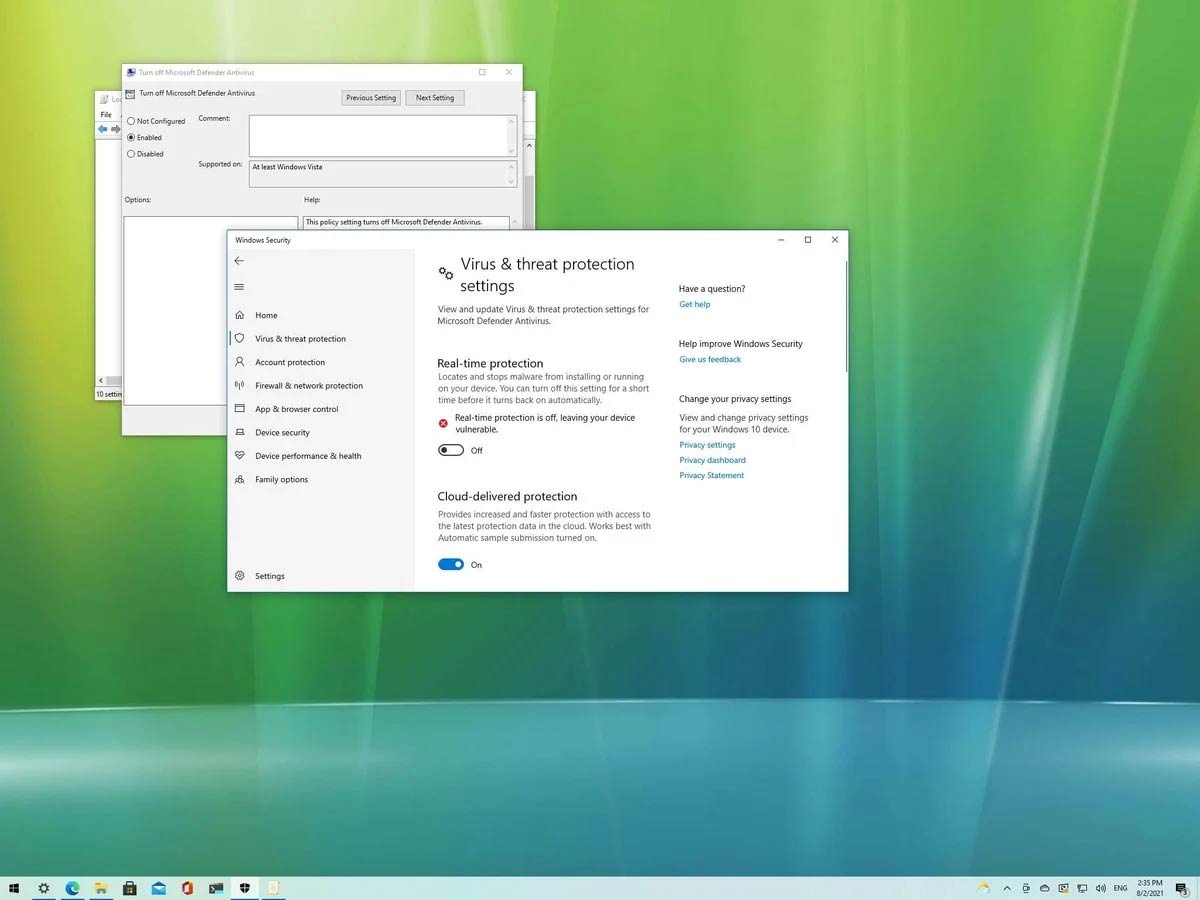Click the red error icon by the real-time protection warning
The image size is (1200, 900).
[x=443, y=423]
